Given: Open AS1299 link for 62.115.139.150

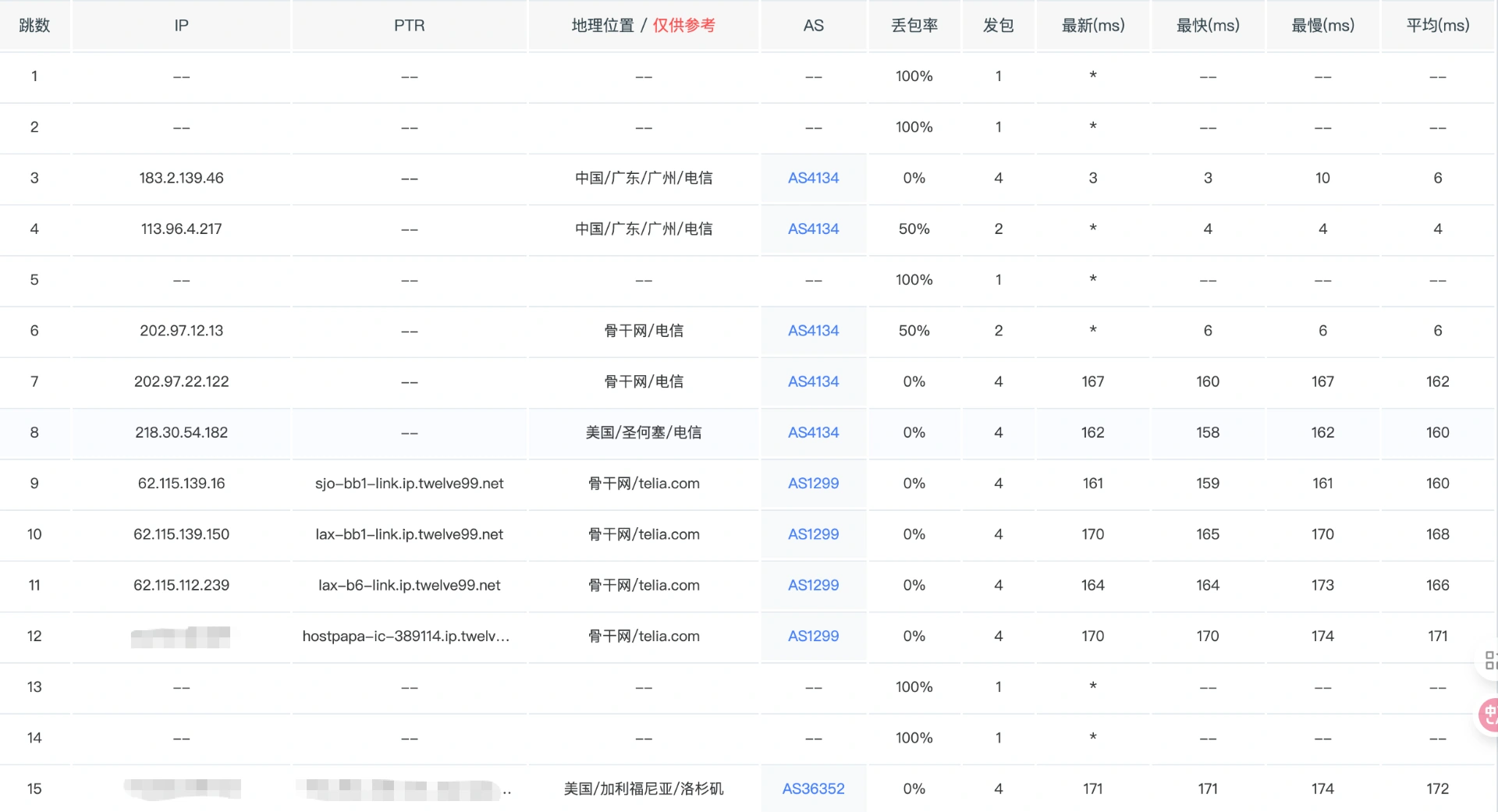Looking at the screenshot, I should click(813, 534).
